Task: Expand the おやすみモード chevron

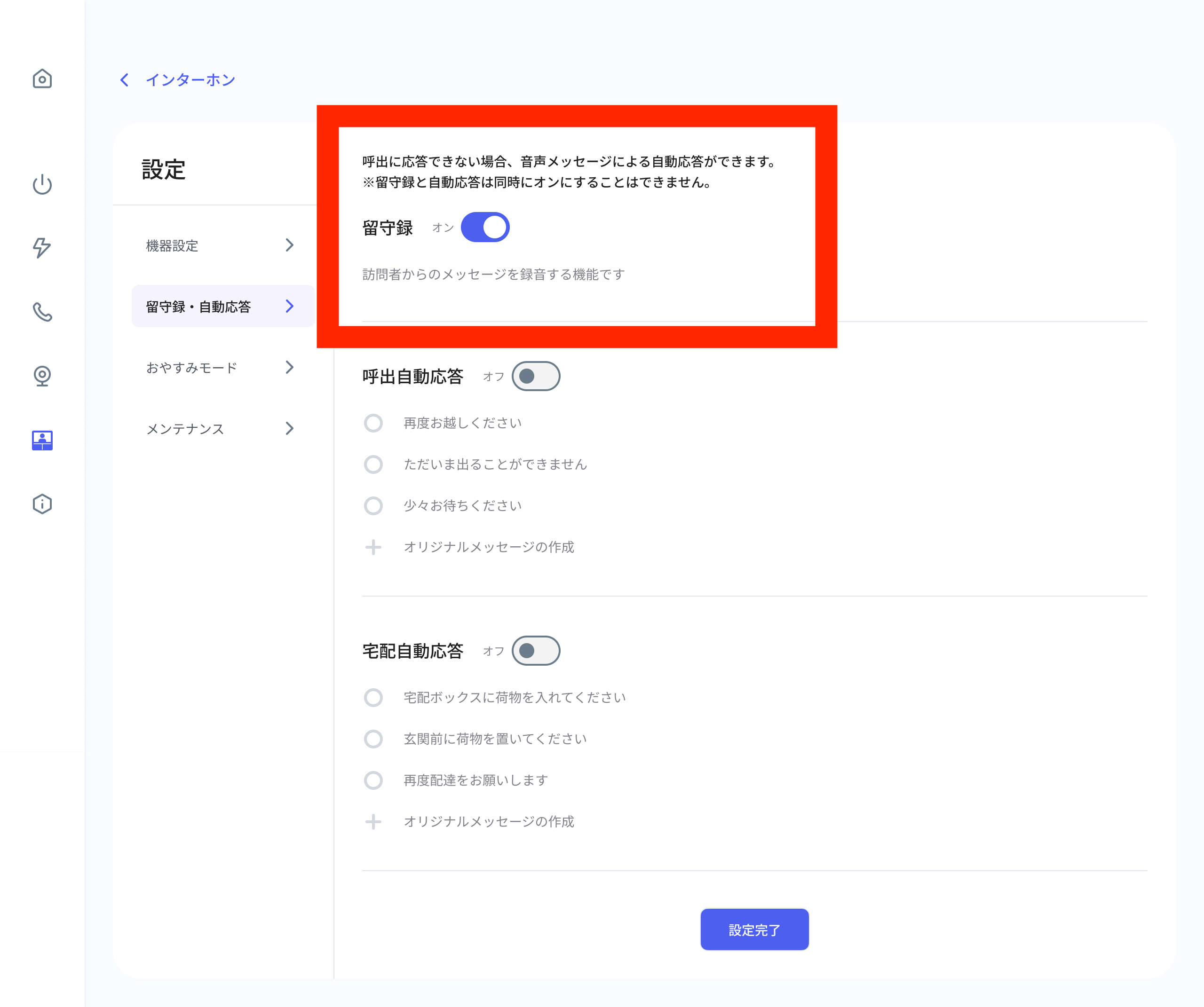Action: pyautogui.click(x=290, y=367)
